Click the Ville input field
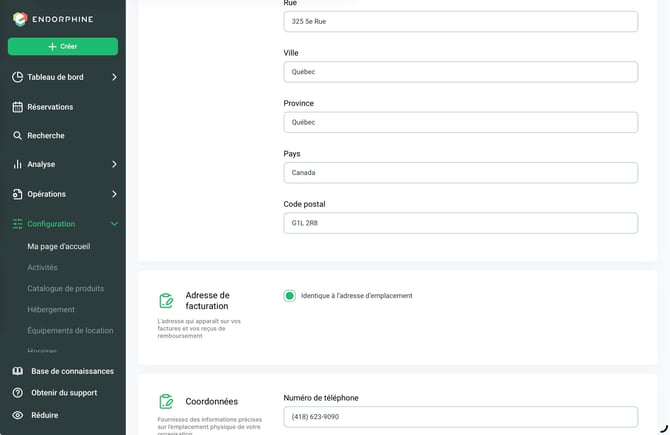 461,72
